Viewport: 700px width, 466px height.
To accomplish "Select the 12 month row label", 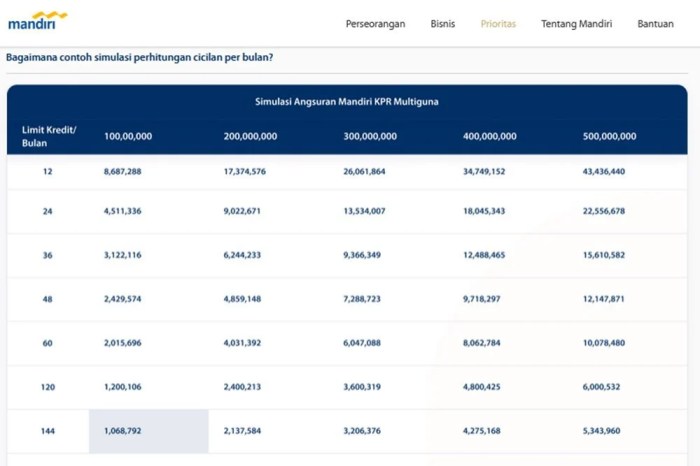I will [x=47, y=171].
